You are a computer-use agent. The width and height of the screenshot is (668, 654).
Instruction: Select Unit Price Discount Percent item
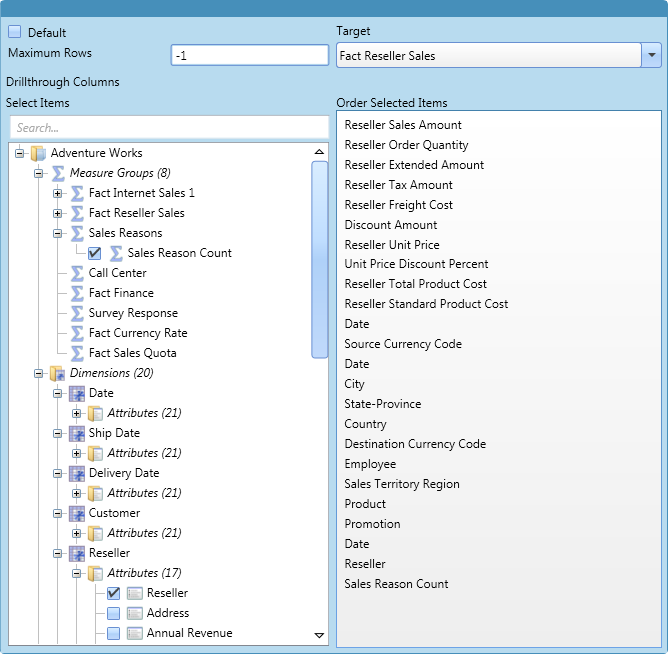(x=416, y=264)
